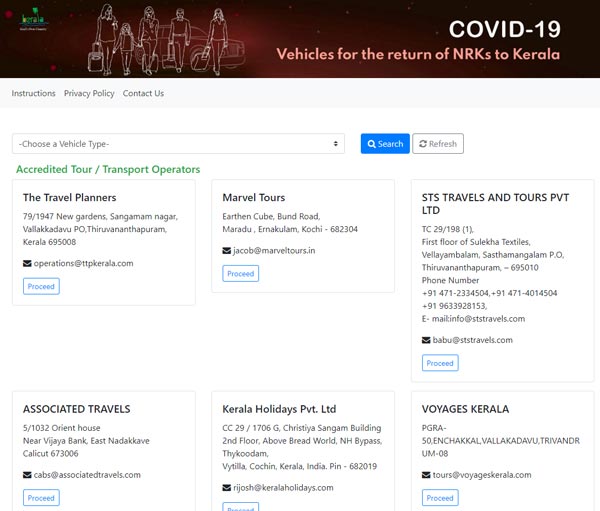
Task: Click Proceed for STS Travels and Tours
Action: (440, 363)
